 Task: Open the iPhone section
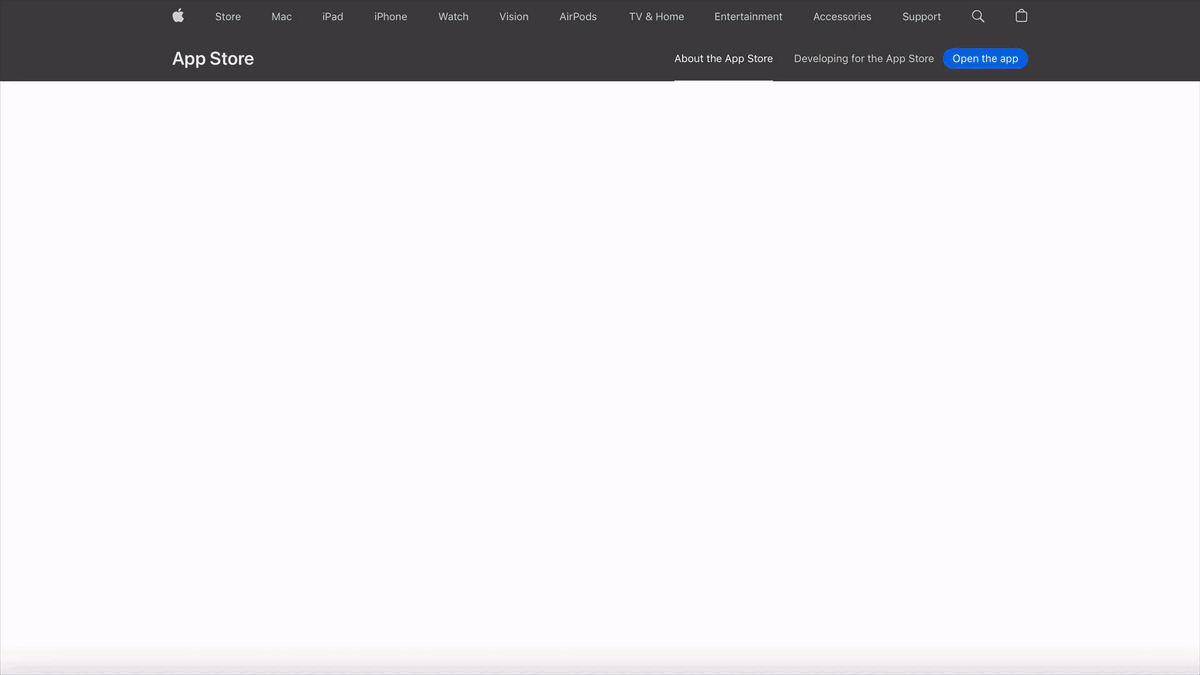[390, 16]
